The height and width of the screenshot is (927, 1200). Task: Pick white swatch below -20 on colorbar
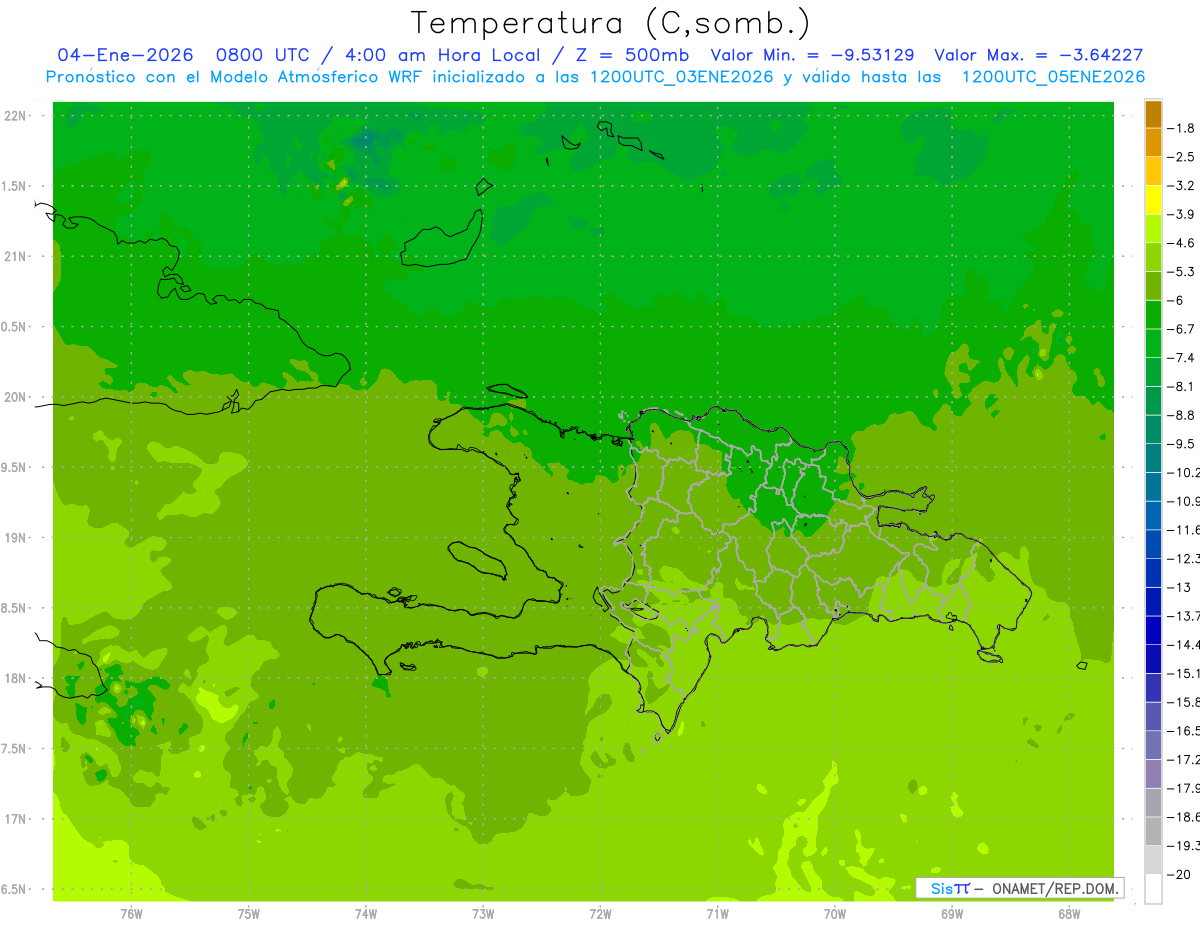[x=1153, y=888]
